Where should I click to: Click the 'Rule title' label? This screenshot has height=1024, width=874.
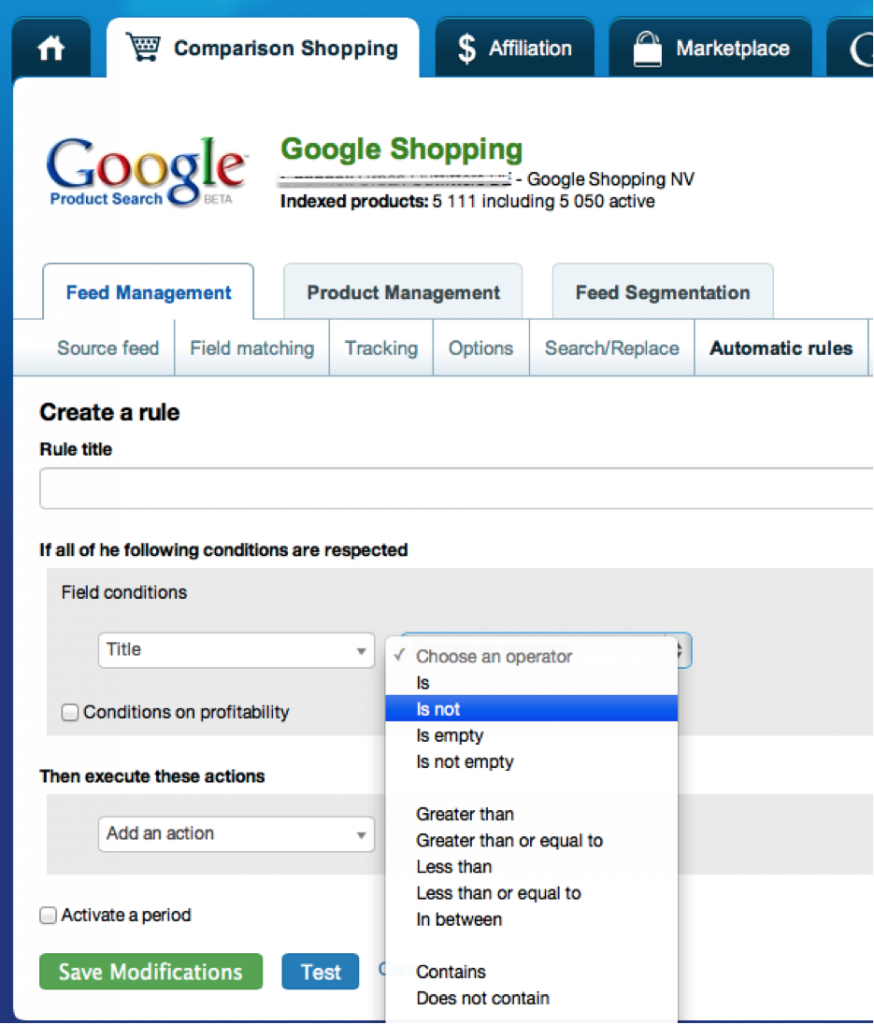click(76, 449)
